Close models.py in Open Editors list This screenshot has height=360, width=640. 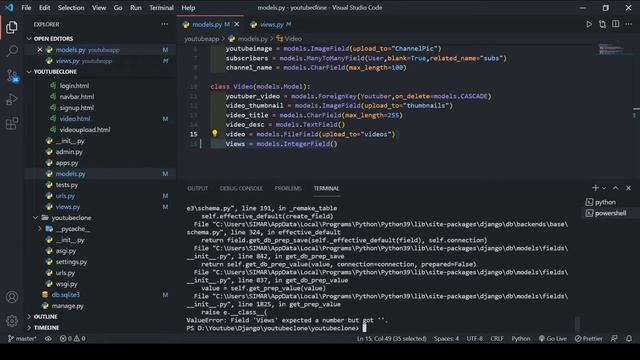(40, 50)
